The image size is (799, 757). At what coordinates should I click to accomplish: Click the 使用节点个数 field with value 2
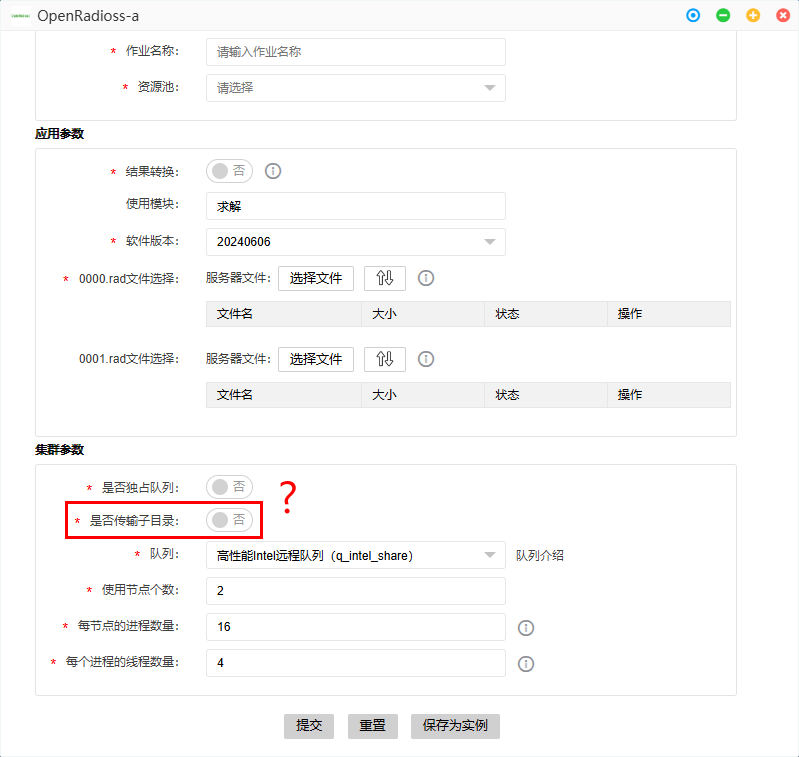[x=356, y=591]
